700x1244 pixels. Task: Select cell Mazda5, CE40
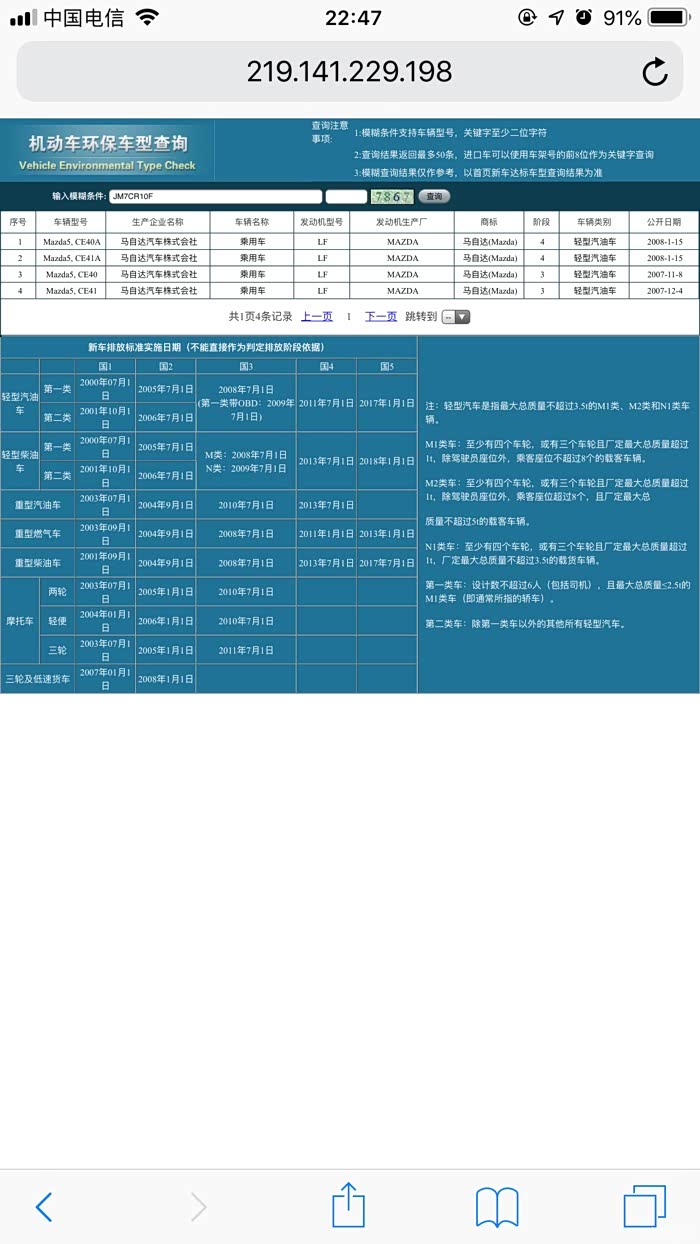coord(71,274)
